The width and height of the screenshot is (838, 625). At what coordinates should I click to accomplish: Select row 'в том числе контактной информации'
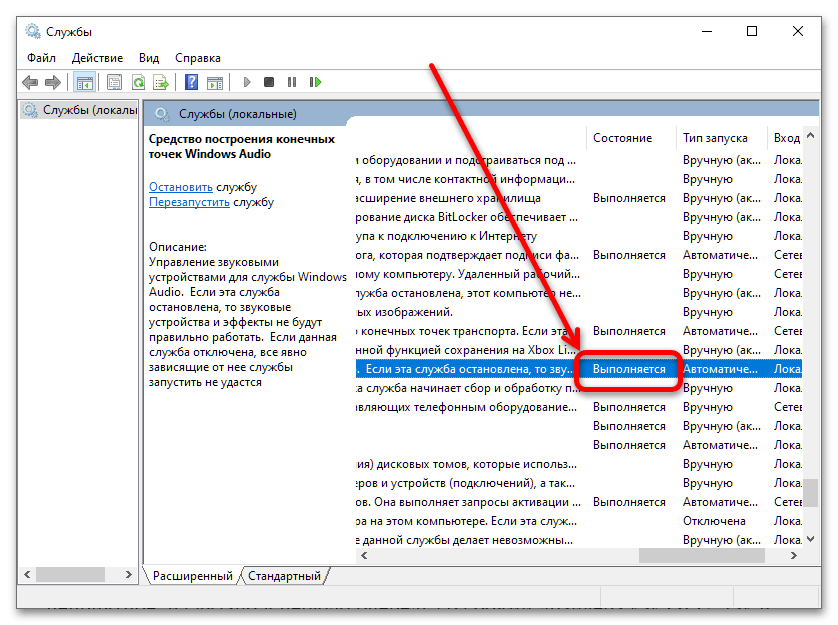pyautogui.click(x=579, y=179)
